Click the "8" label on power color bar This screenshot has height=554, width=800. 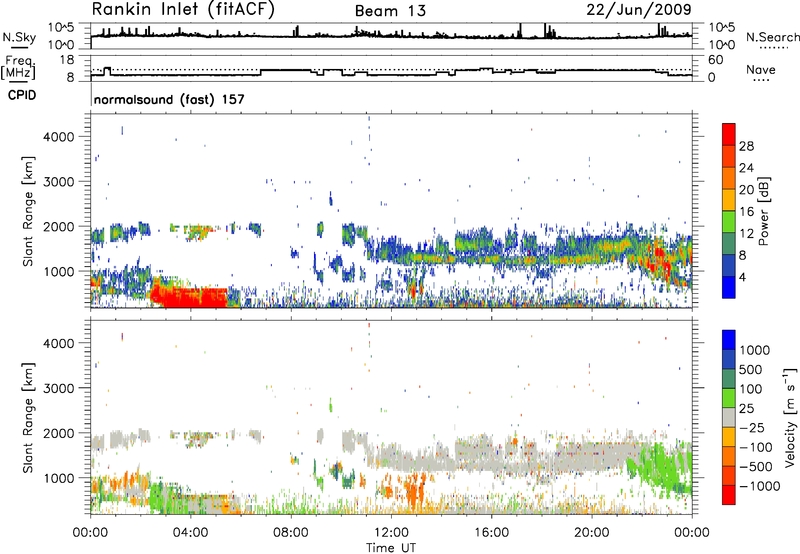(743, 255)
